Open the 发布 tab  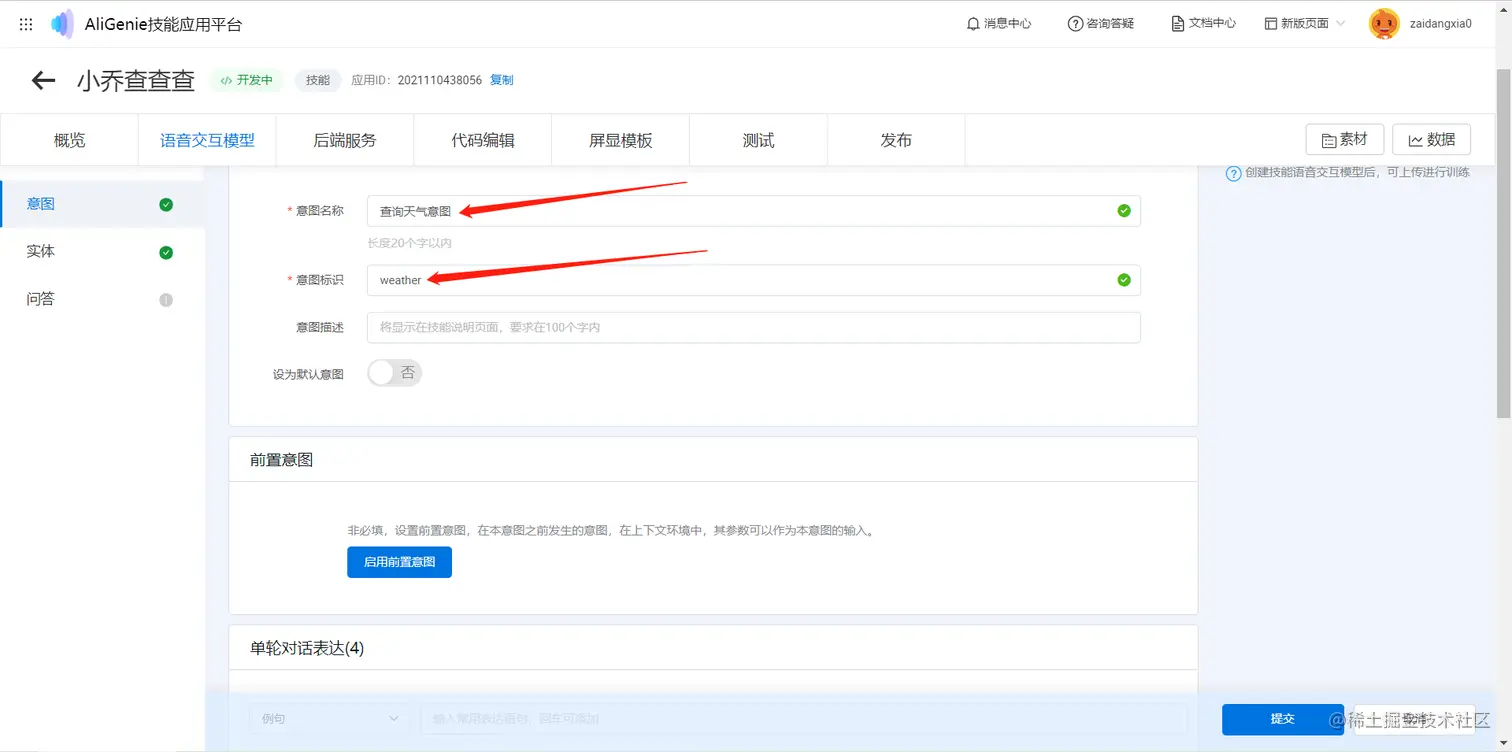click(x=897, y=140)
